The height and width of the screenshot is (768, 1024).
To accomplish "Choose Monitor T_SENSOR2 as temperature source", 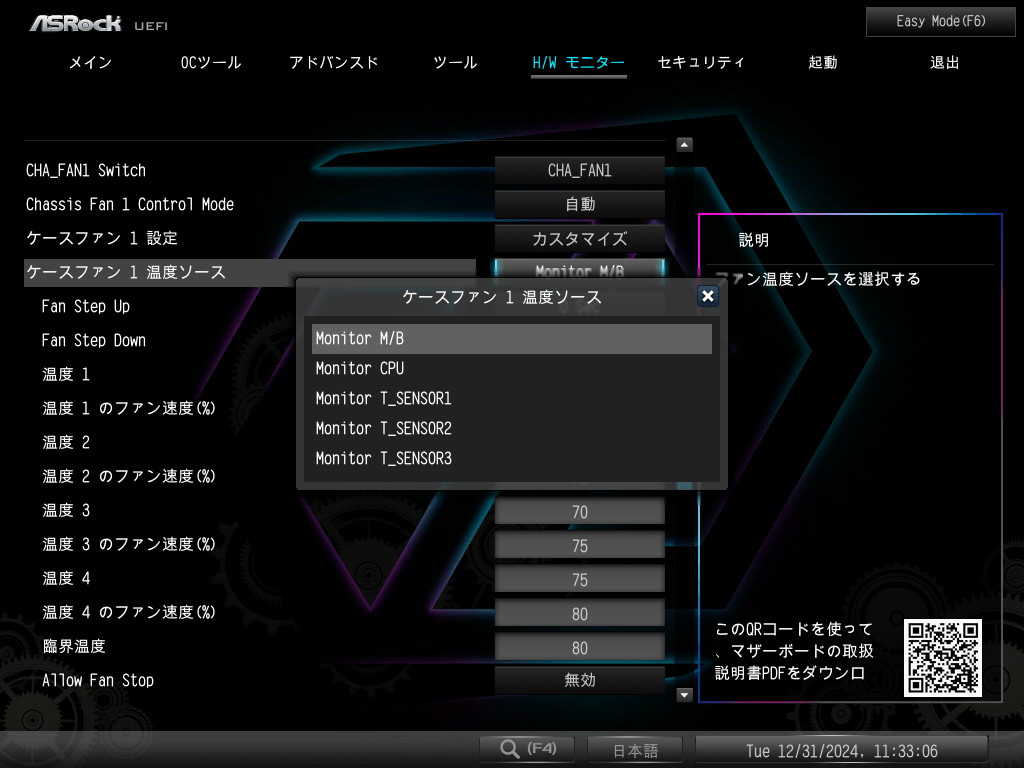I will (511, 429).
